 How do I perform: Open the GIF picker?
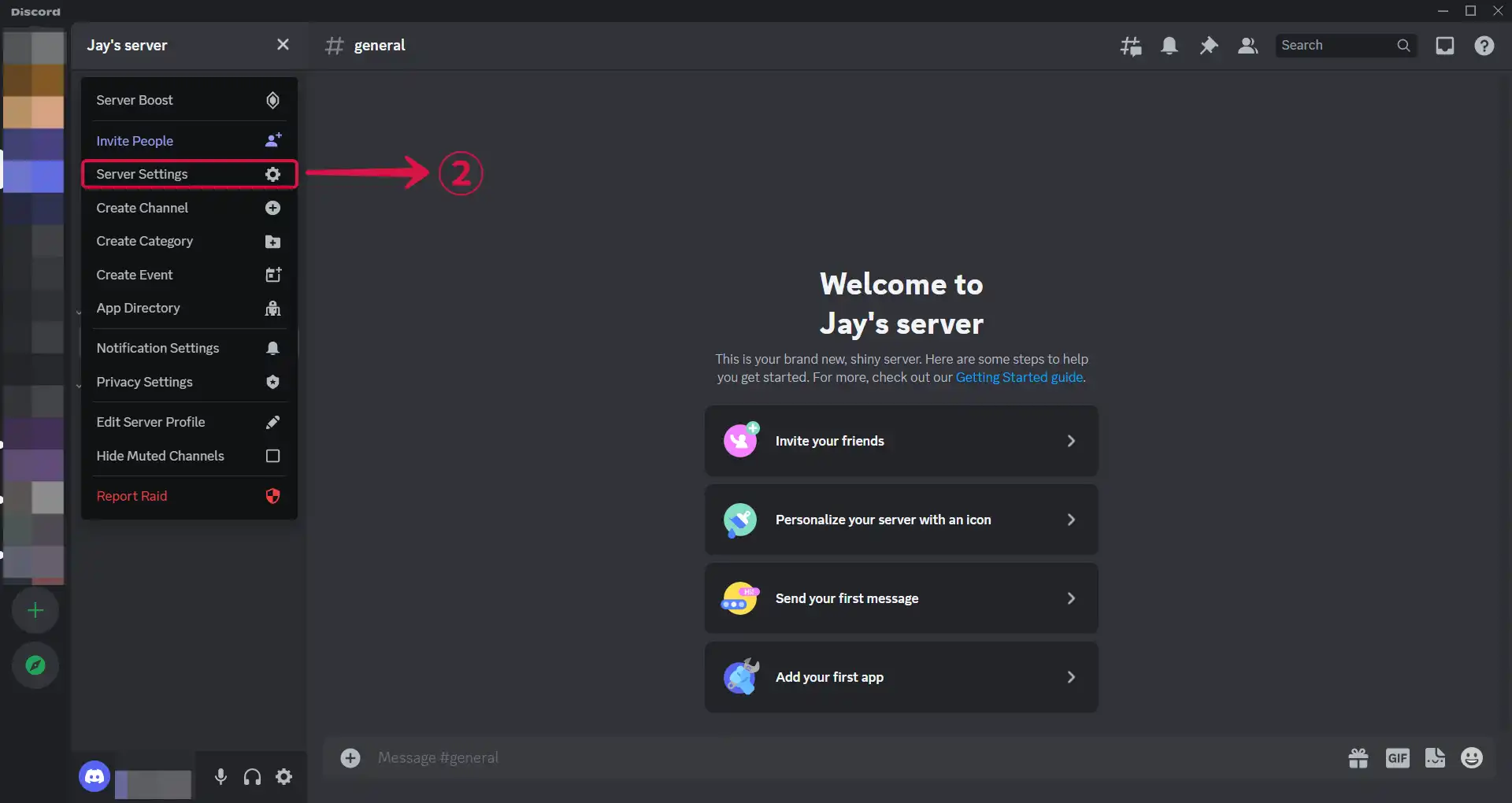1398,757
